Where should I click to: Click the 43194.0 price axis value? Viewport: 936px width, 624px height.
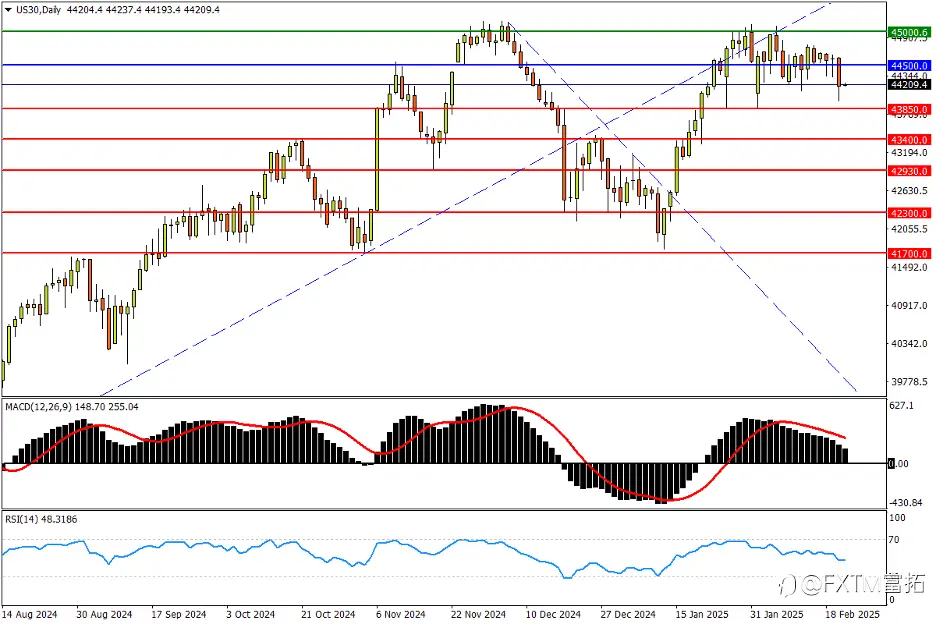[x=909, y=153]
